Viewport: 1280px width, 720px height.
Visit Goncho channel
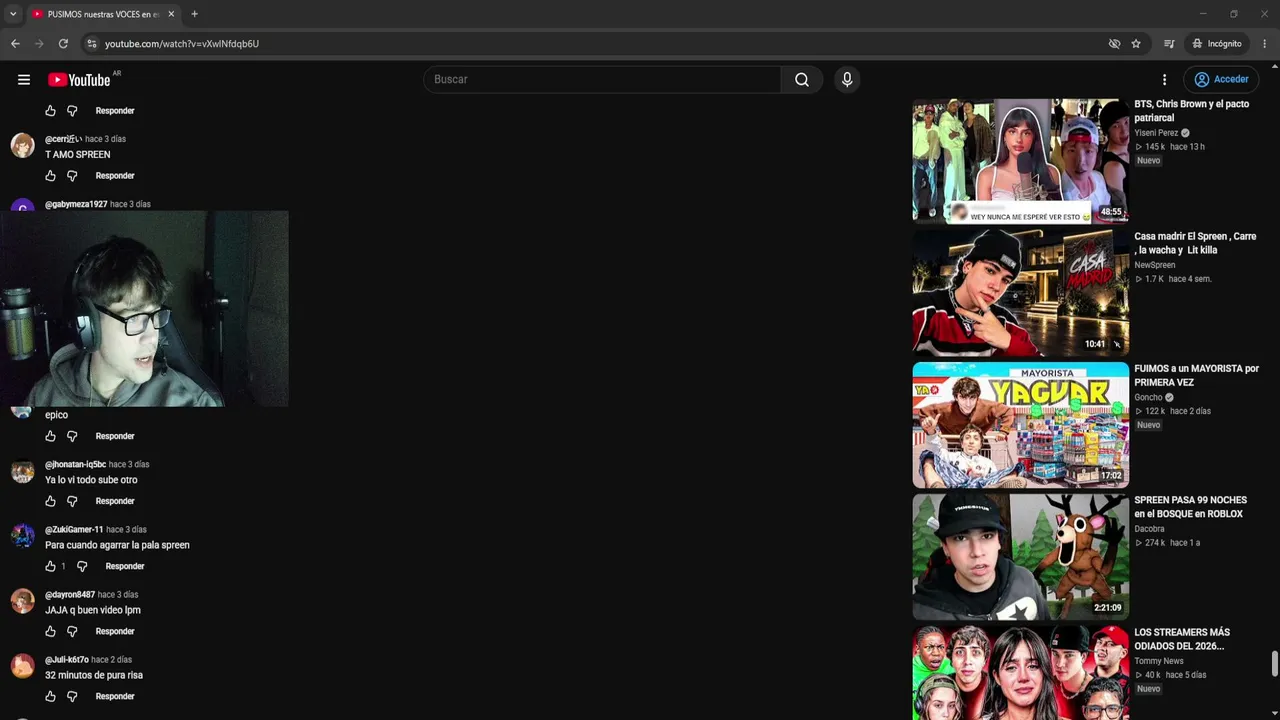point(1148,397)
